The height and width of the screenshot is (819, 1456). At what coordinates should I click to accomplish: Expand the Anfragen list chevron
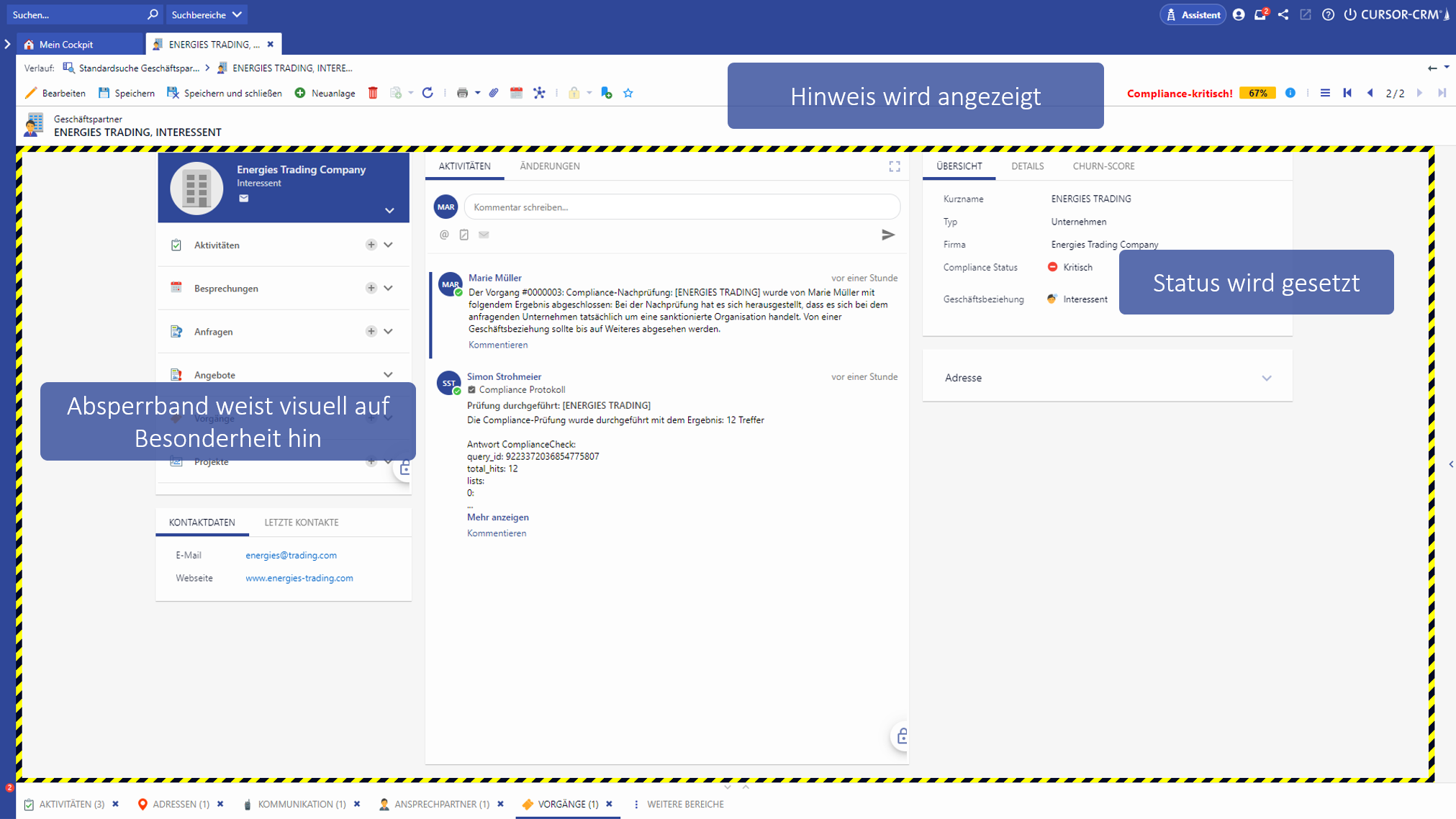coord(389,331)
